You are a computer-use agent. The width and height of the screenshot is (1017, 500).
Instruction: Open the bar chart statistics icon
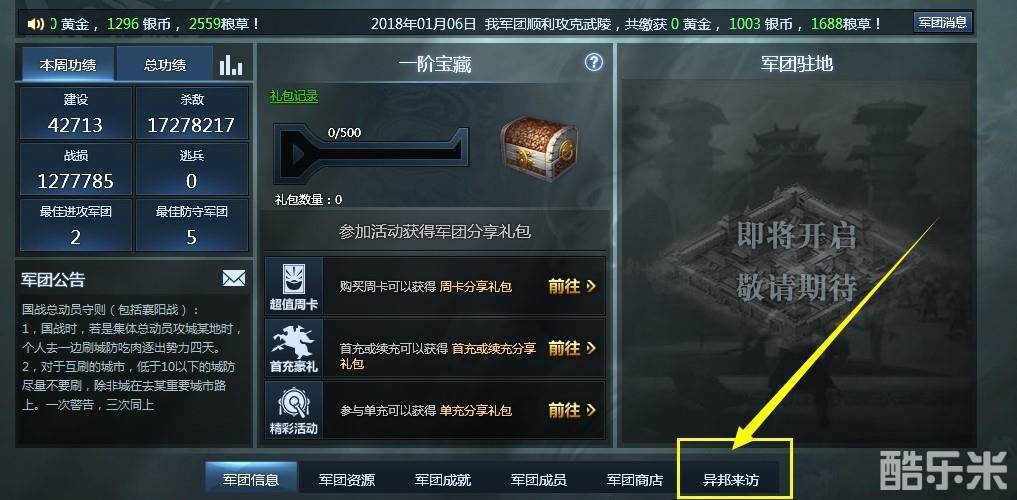231,64
